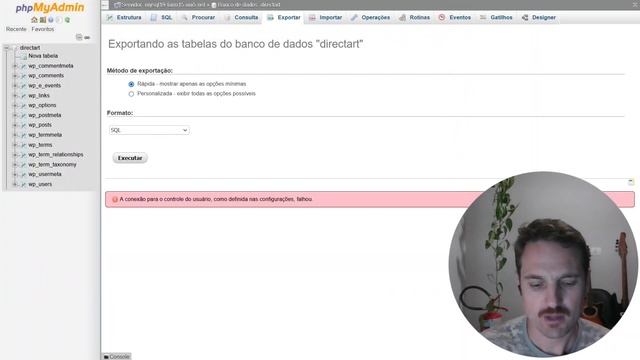
Task: Switch to the Eventos tab
Action: point(455,18)
